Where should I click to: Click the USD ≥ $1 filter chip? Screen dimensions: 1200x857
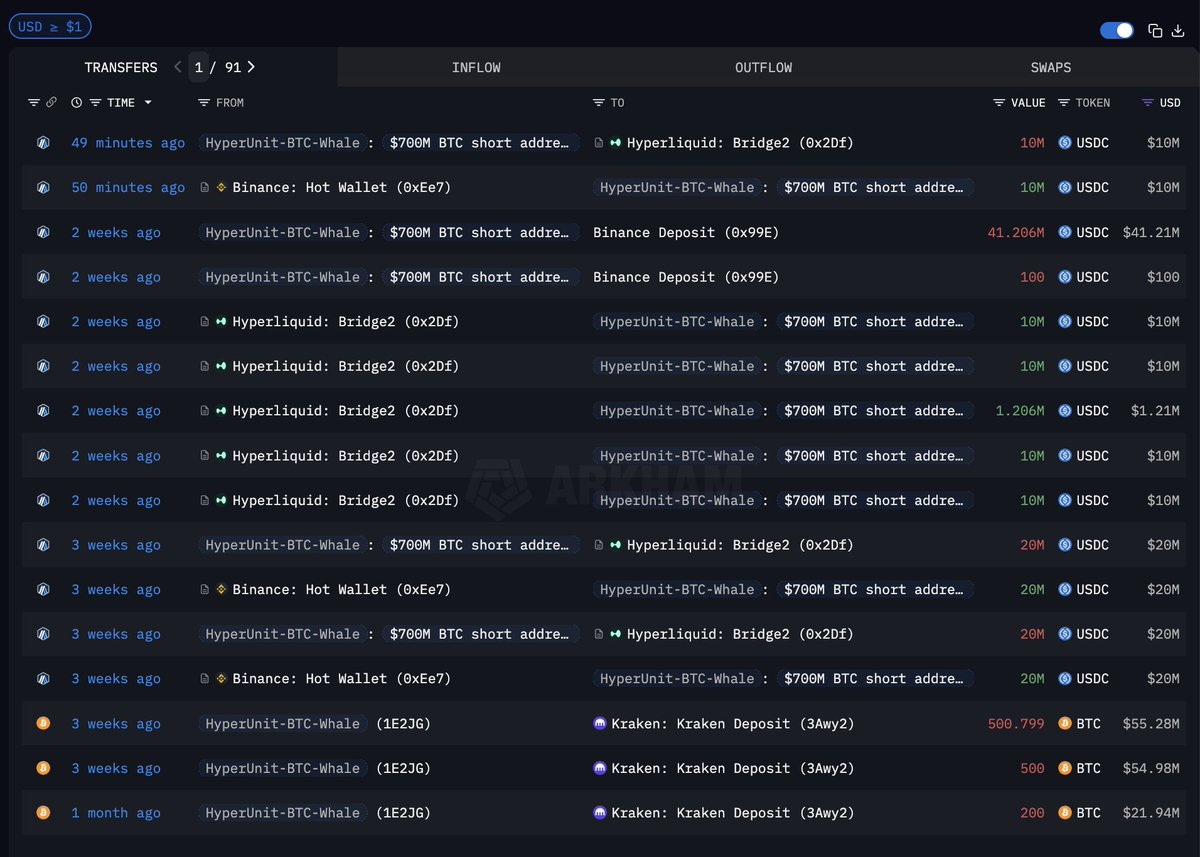(x=50, y=27)
